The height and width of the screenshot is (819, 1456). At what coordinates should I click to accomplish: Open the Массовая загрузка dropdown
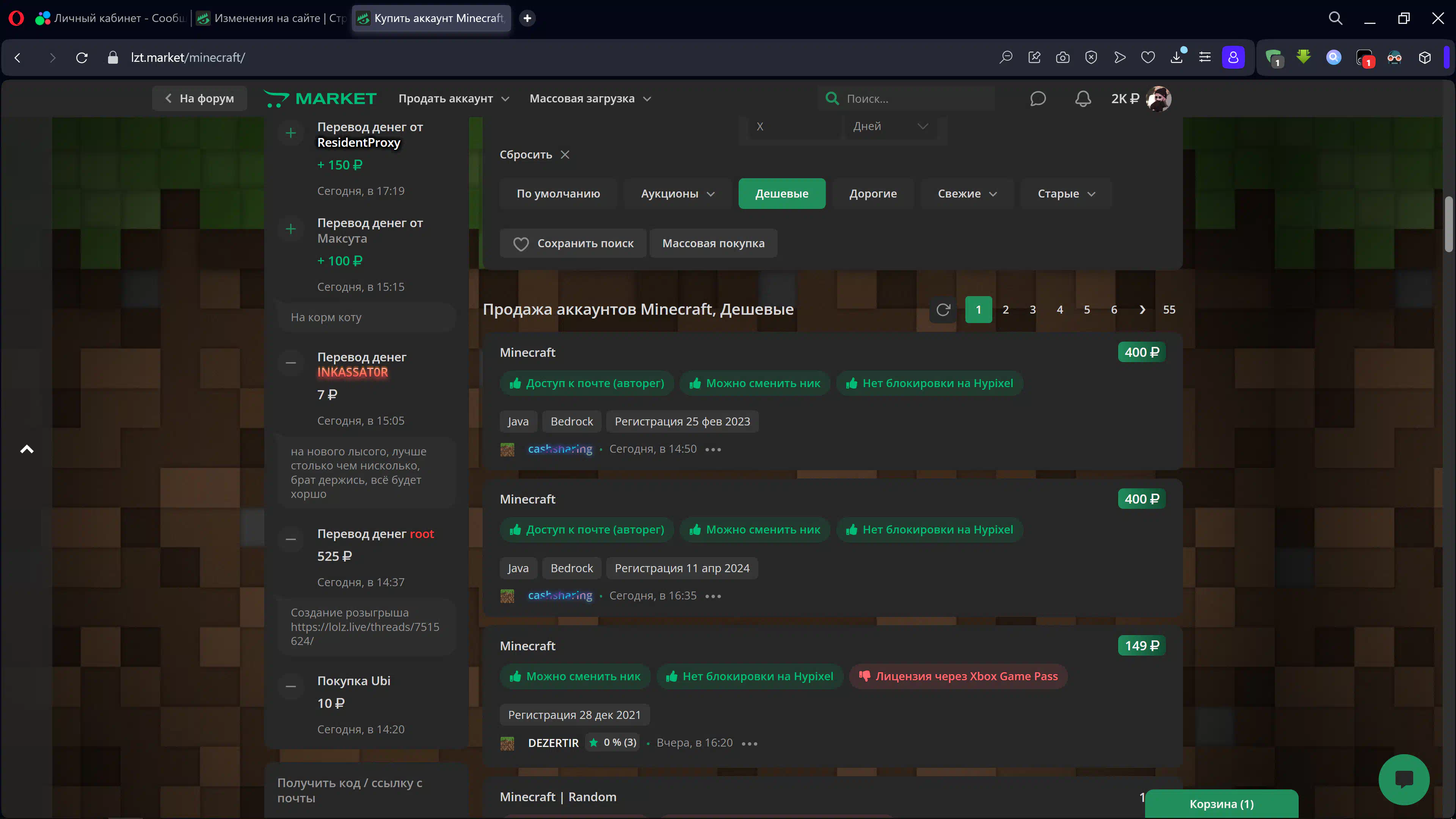coord(590,99)
